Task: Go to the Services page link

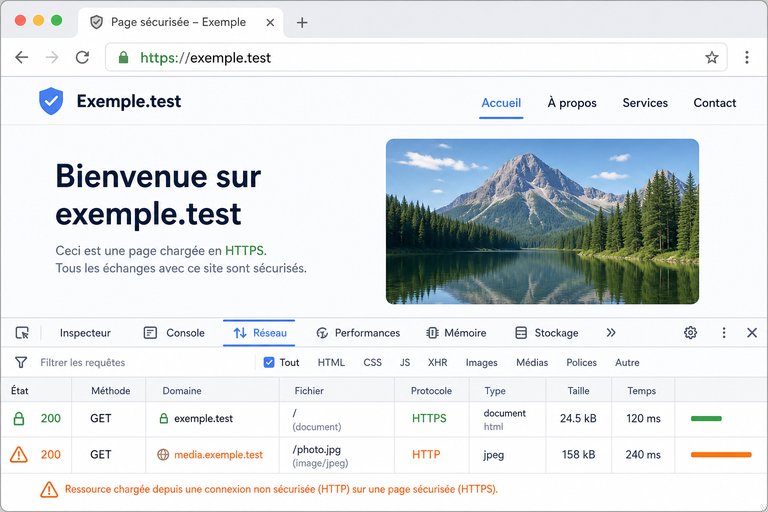Action: tap(645, 103)
